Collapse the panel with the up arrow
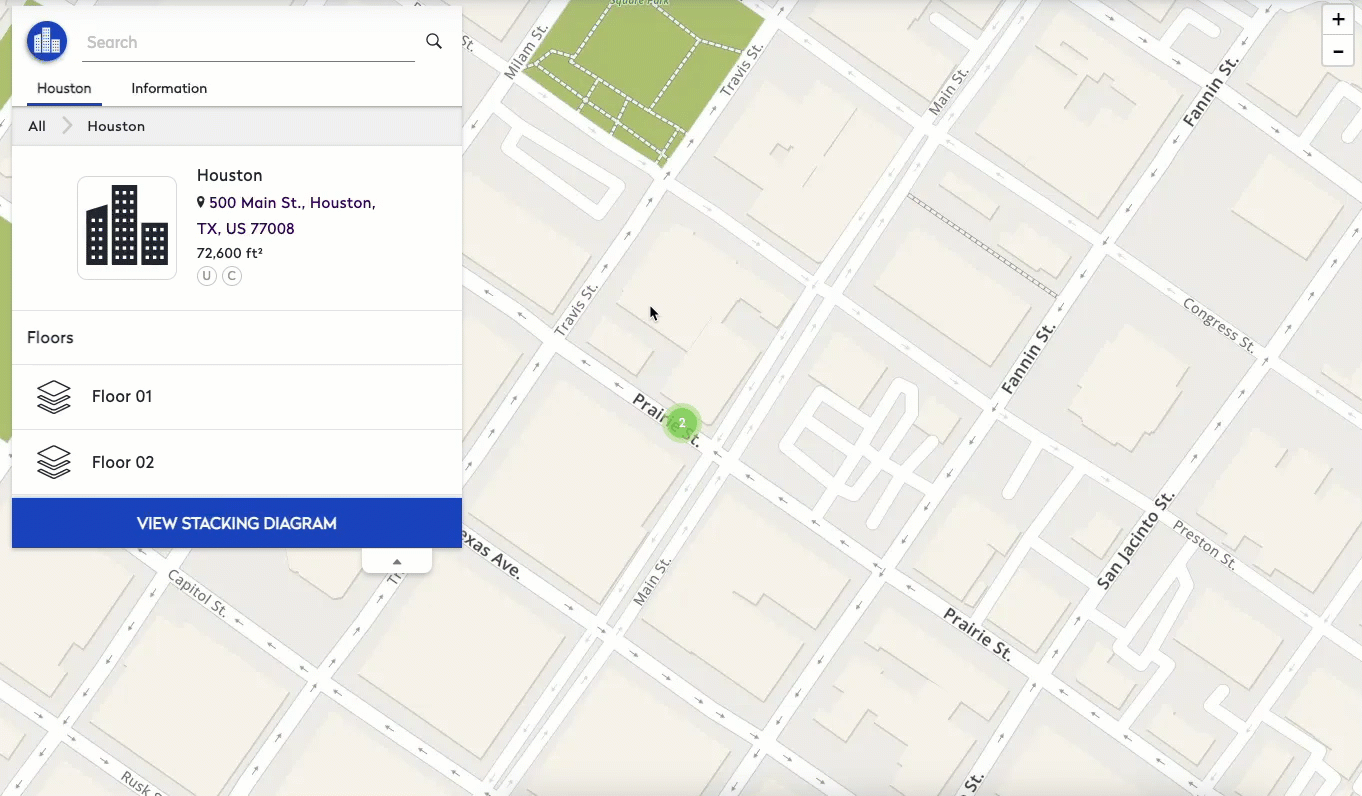1362x796 pixels. 397,561
